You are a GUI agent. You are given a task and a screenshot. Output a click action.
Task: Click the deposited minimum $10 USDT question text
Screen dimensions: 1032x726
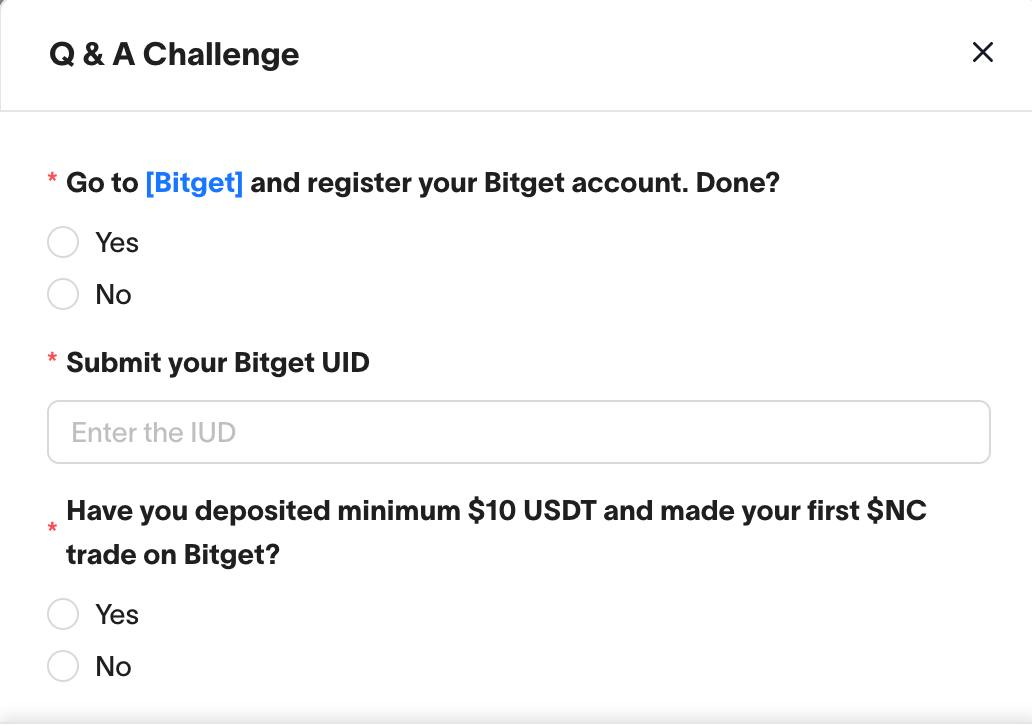496,532
